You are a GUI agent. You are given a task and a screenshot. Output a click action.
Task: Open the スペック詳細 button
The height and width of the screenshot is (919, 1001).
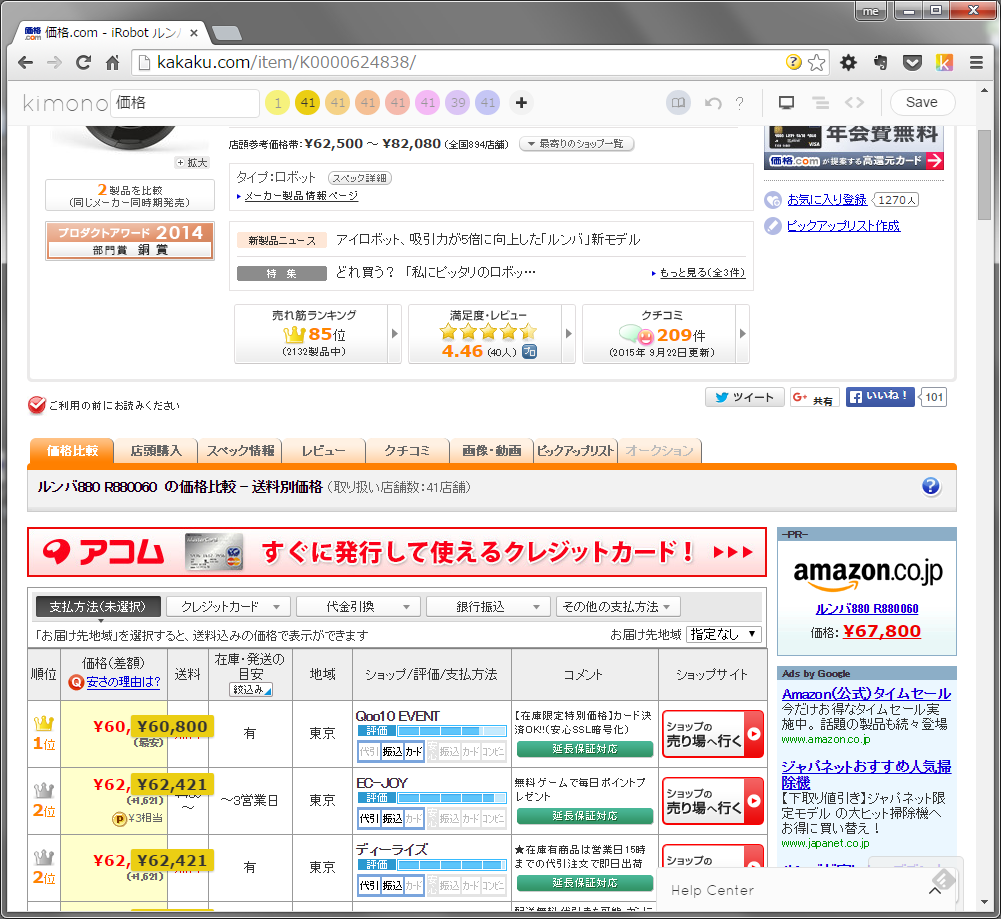point(359,178)
